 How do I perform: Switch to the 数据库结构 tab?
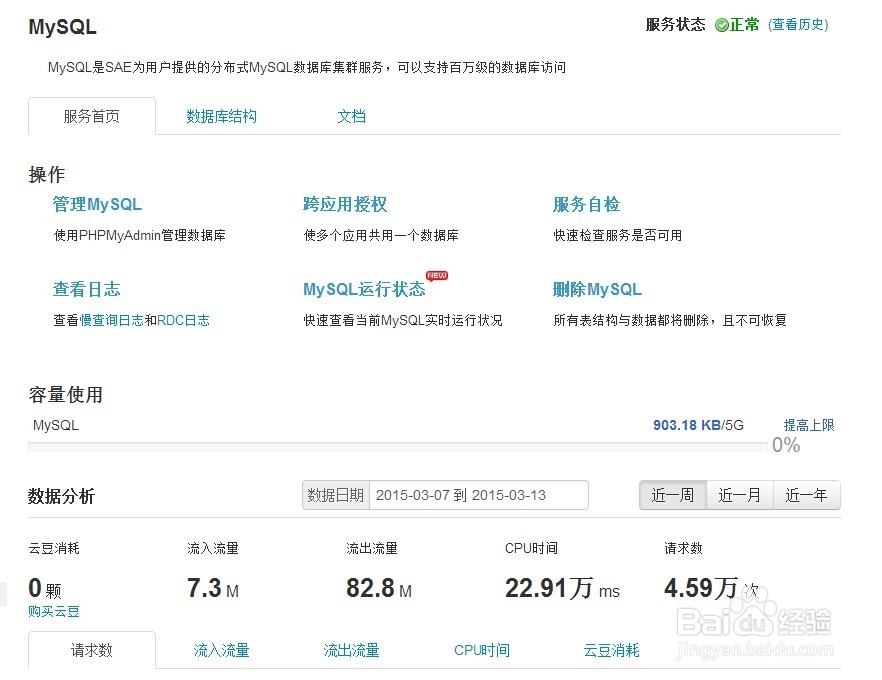[221, 116]
